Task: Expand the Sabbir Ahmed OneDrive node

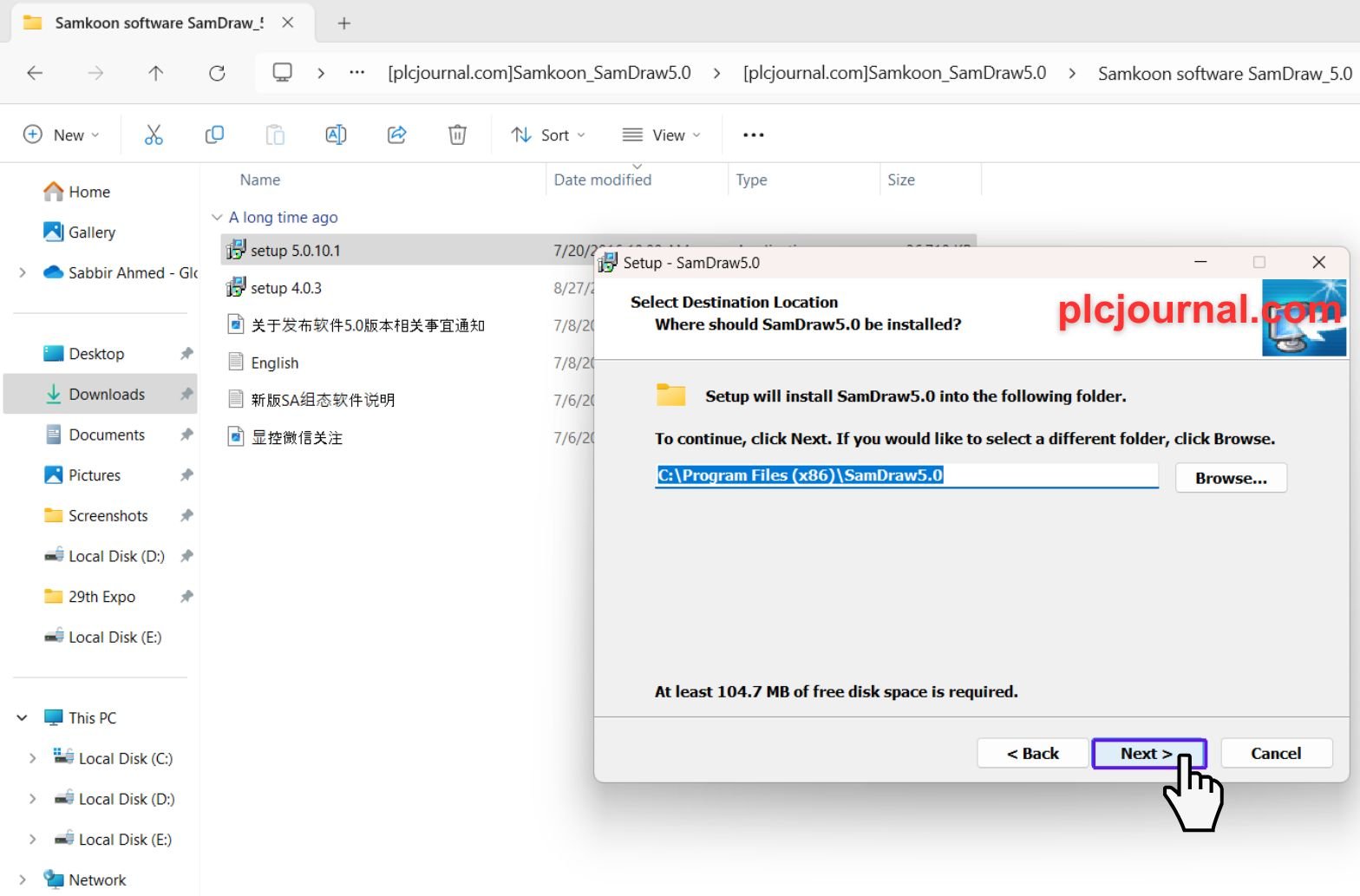Action: tap(23, 272)
